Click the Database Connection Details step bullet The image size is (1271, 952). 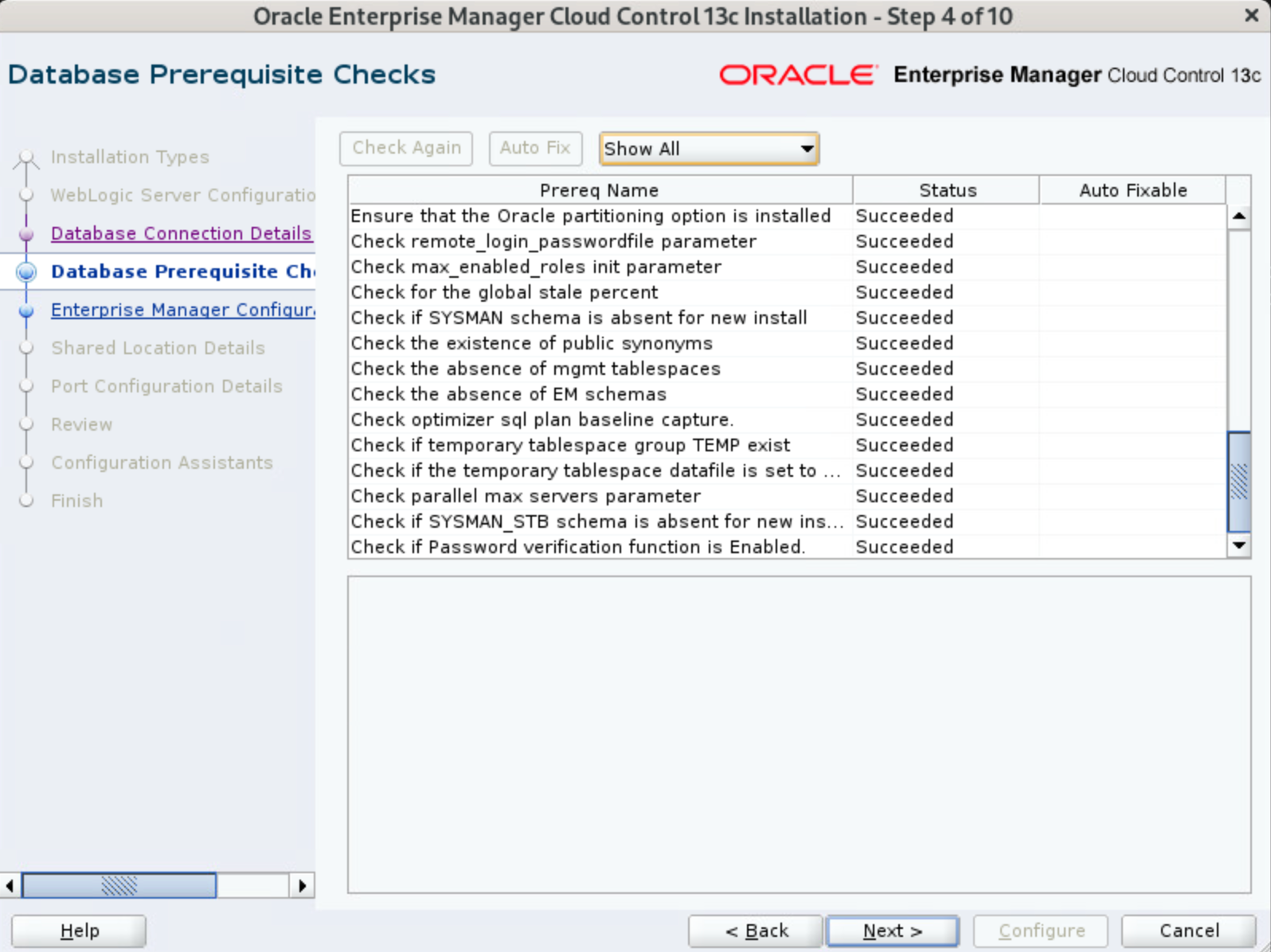[26, 234]
